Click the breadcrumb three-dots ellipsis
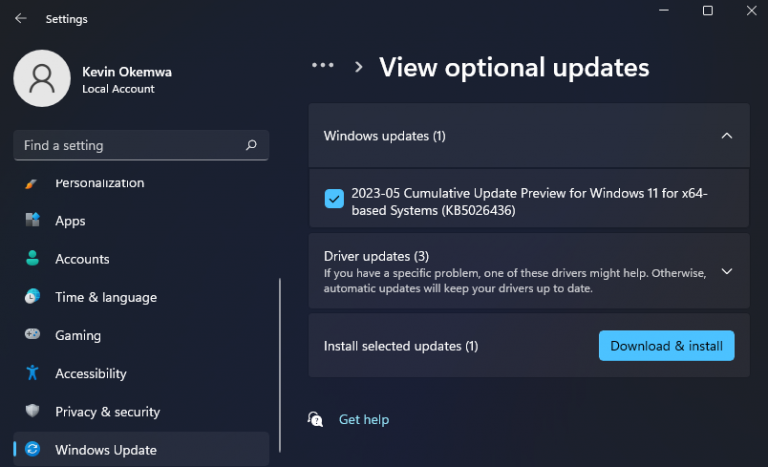Image resolution: width=768 pixels, height=467 pixels. 323,65
